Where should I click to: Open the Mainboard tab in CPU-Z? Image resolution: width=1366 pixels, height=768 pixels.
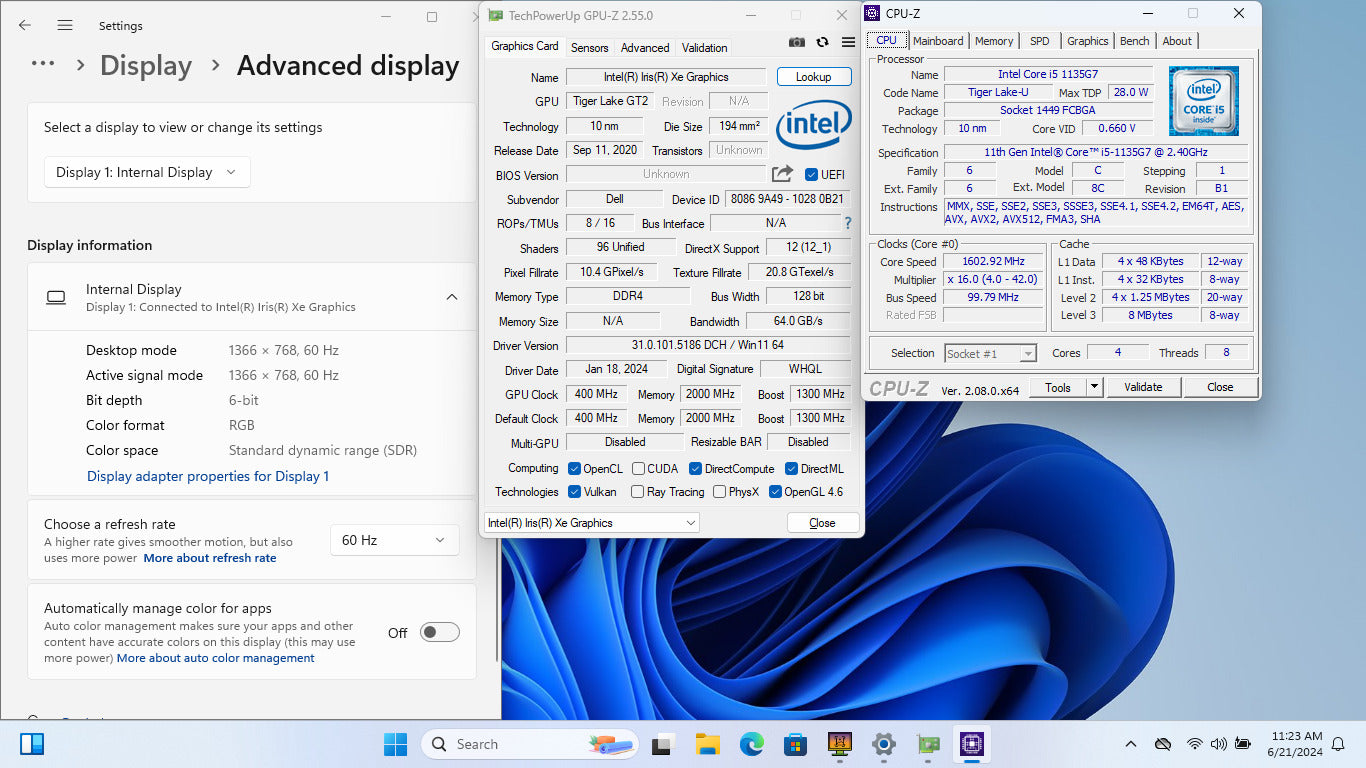pyautogui.click(x=938, y=41)
